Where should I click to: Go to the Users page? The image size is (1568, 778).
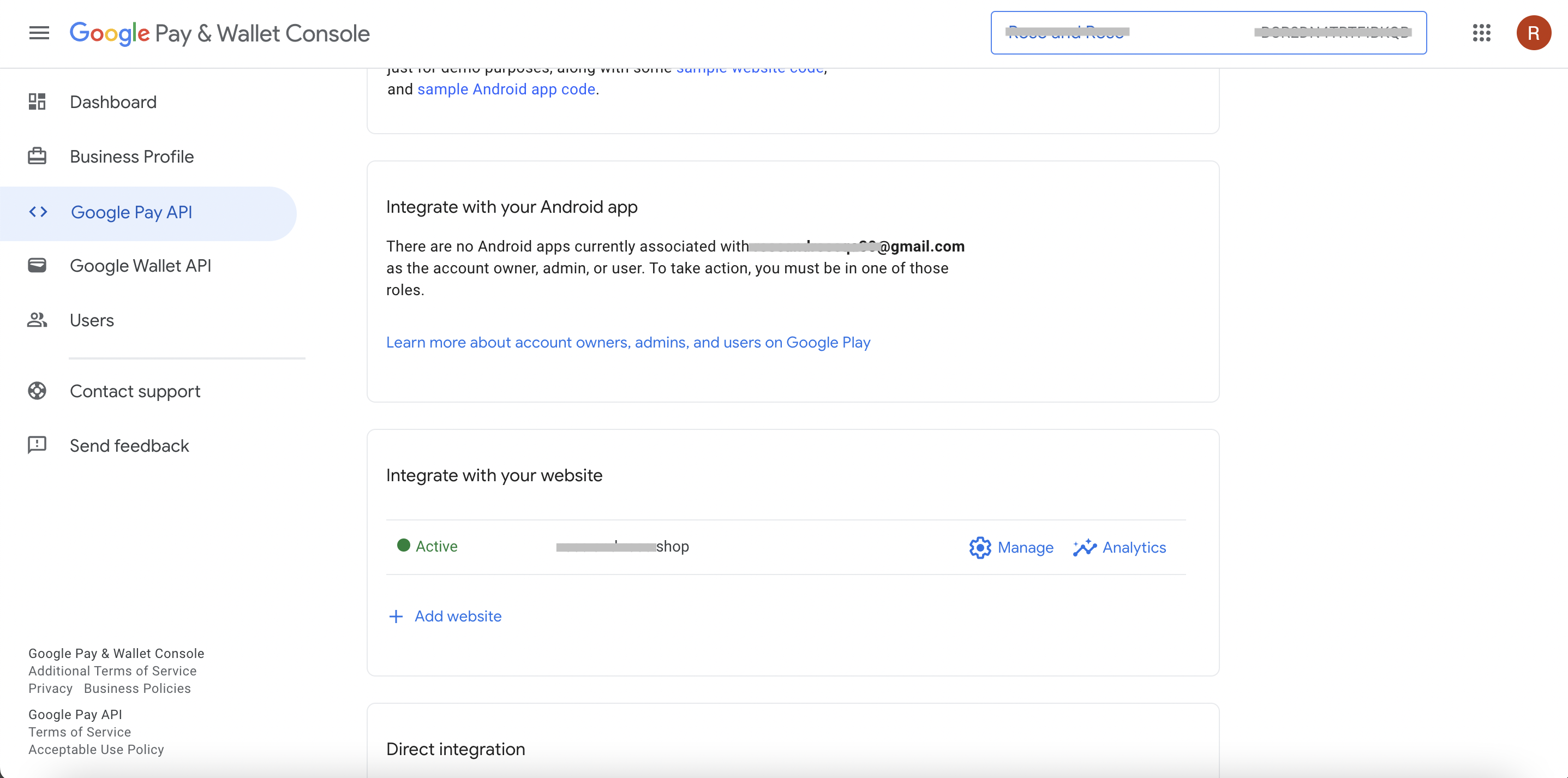(x=92, y=320)
